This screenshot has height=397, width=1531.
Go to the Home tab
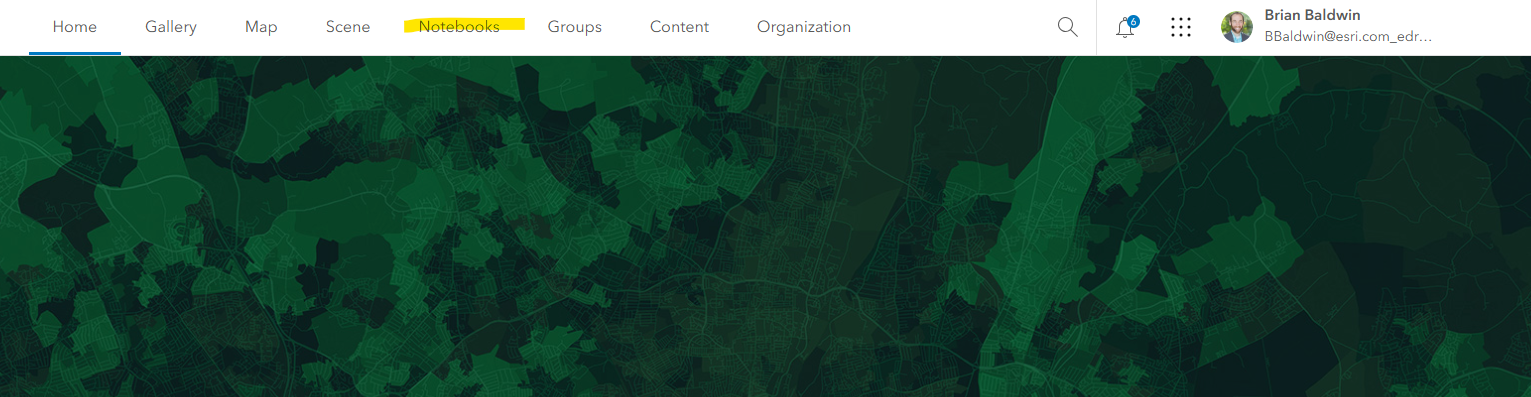(75, 27)
